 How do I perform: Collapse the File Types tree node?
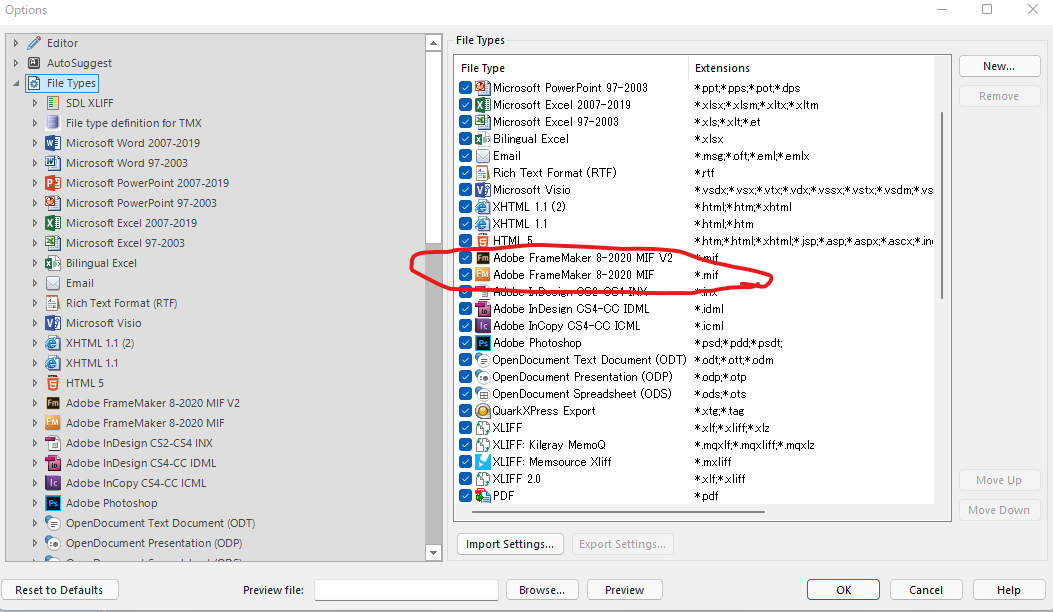coord(14,82)
